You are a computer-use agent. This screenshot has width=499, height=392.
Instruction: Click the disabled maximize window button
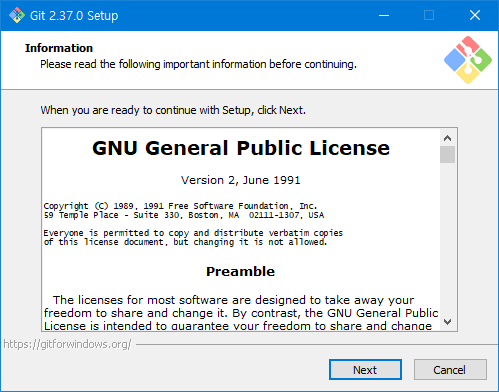click(429, 15)
